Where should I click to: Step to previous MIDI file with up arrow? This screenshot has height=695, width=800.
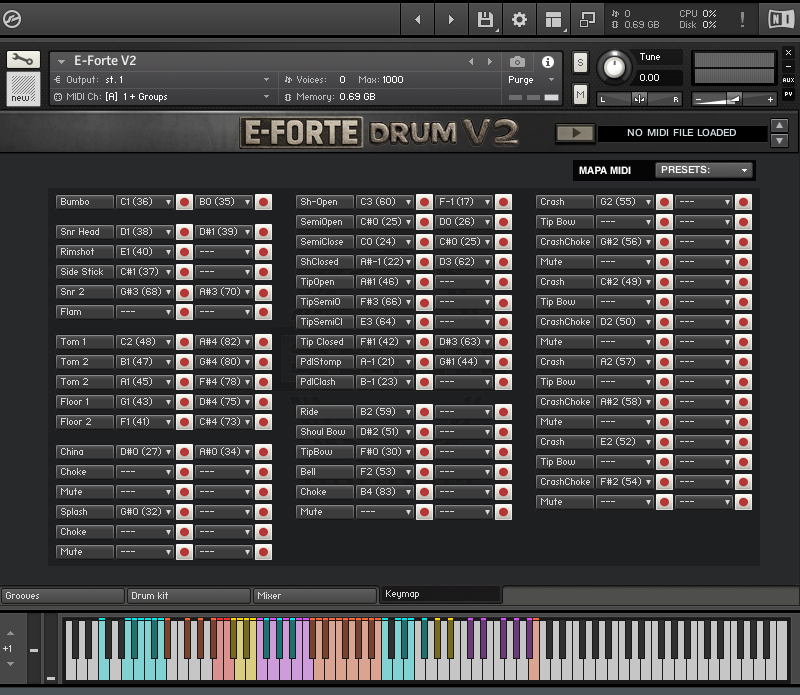pyautogui.click(x=780, y=126)
